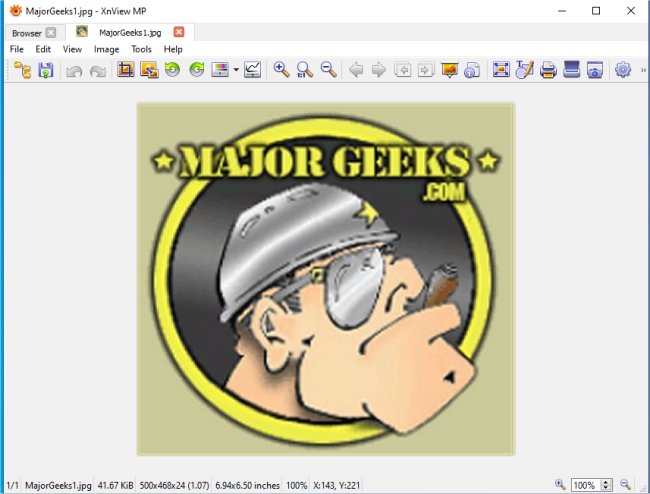Image resolution: width=650 pixels, height=494 pixels.
Task: Click the color adjustments icon
Action: pos(220,70)
